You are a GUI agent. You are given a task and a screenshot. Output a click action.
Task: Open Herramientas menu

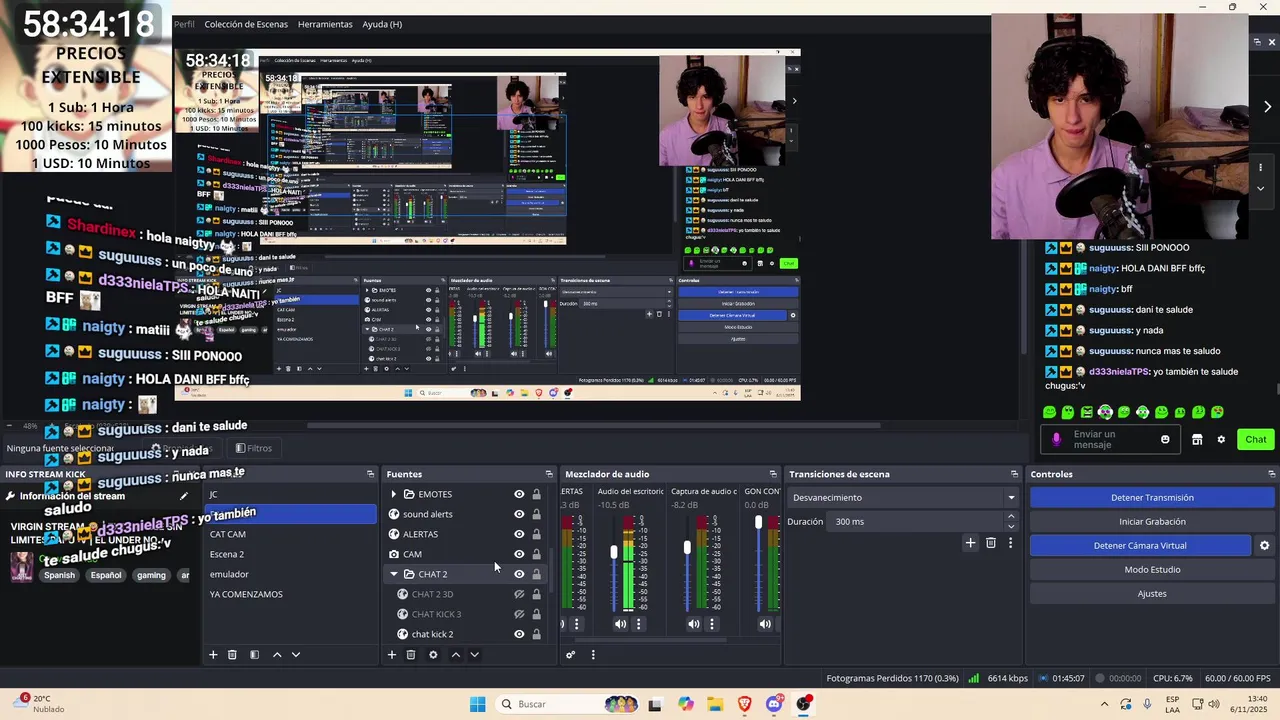coord(325,24)
